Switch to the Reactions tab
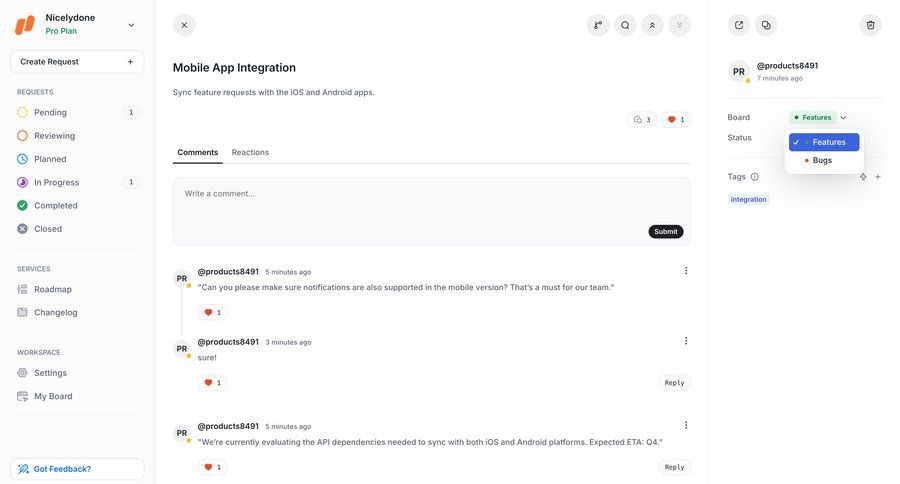The image size is (900, 484). pos(250,152)
